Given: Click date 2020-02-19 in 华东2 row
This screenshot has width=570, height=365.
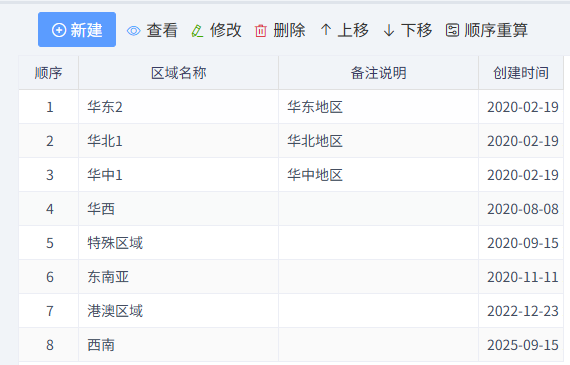Looking at the screenshot, I should point(523,107).
